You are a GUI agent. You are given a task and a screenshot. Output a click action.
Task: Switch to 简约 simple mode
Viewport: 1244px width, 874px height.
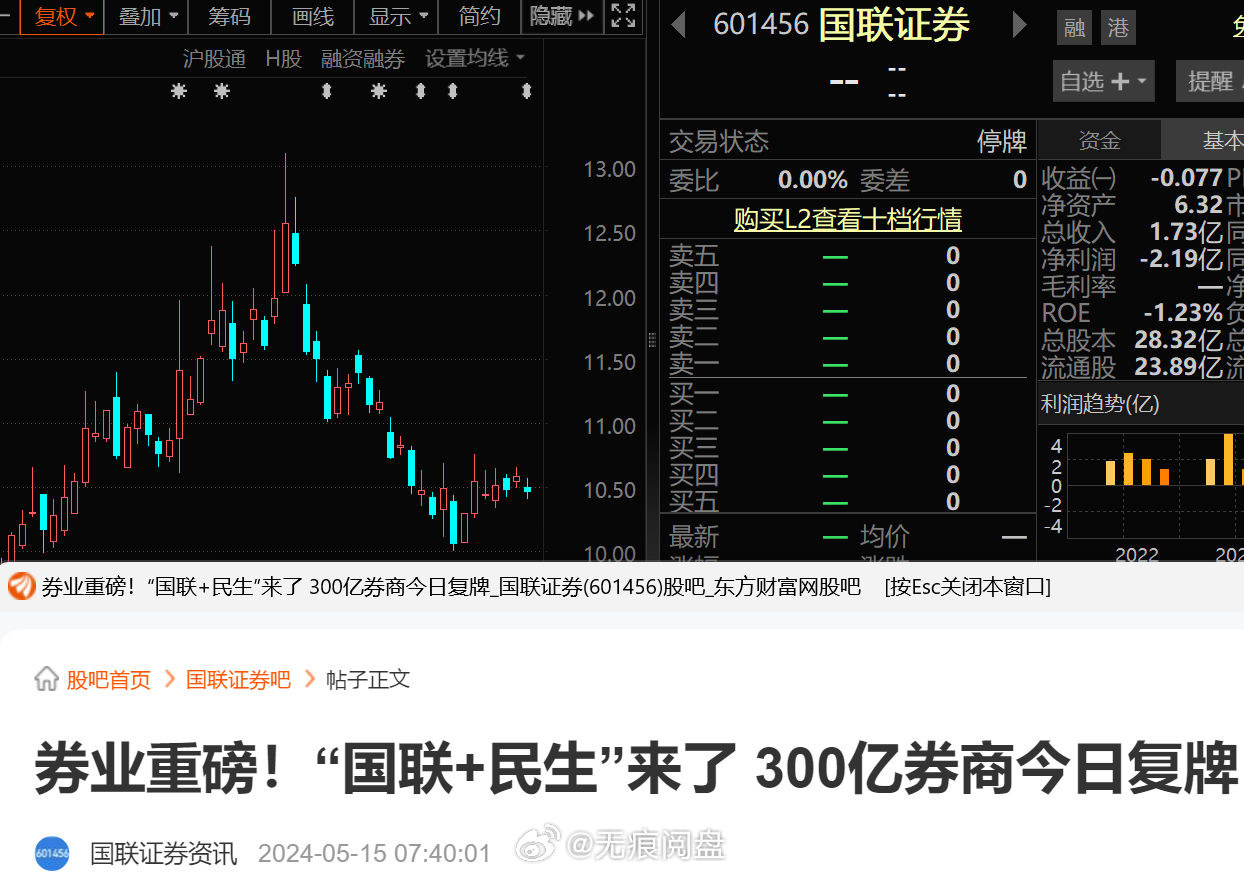[480, 16]
